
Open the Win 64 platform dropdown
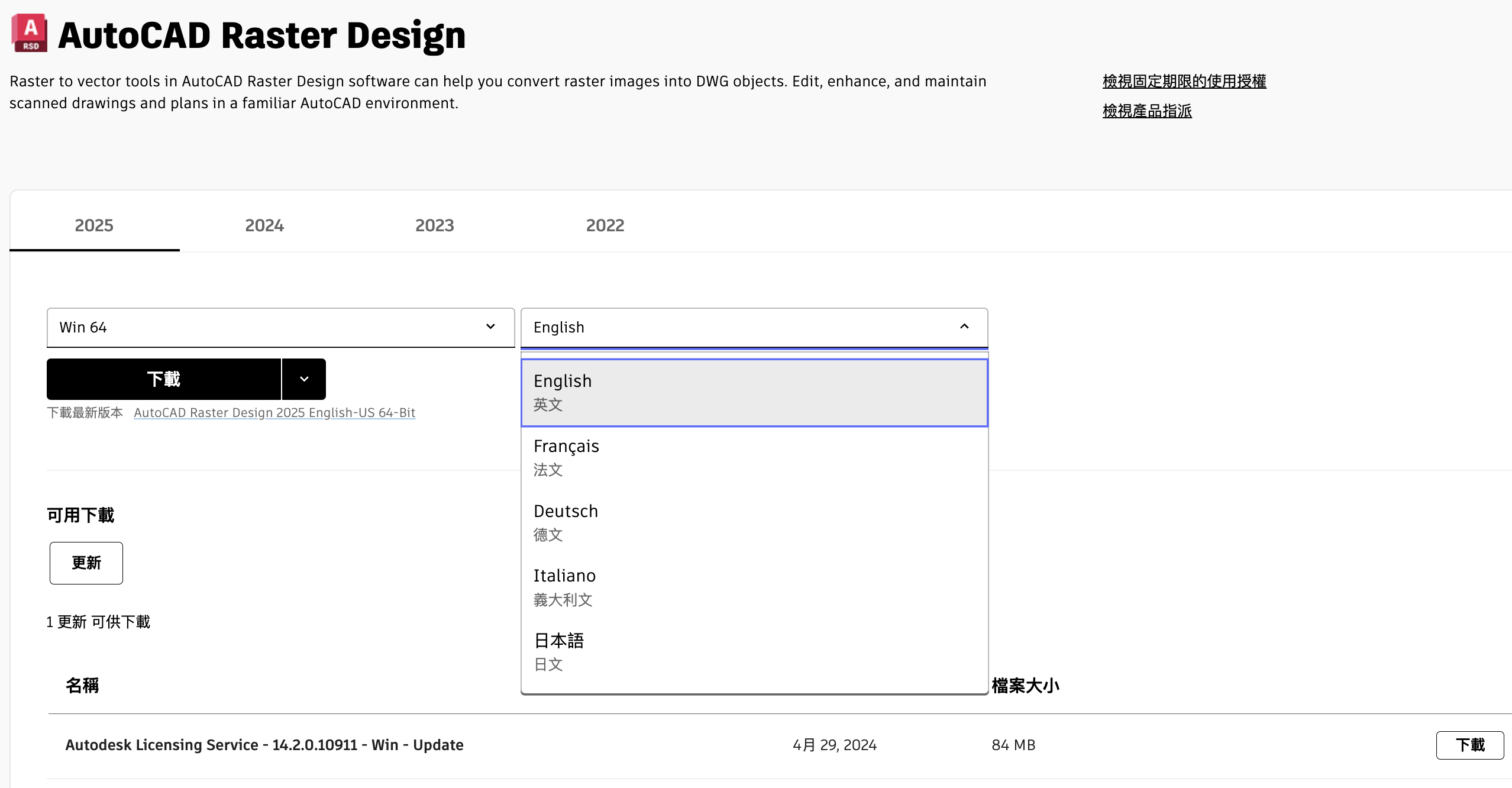280,327
